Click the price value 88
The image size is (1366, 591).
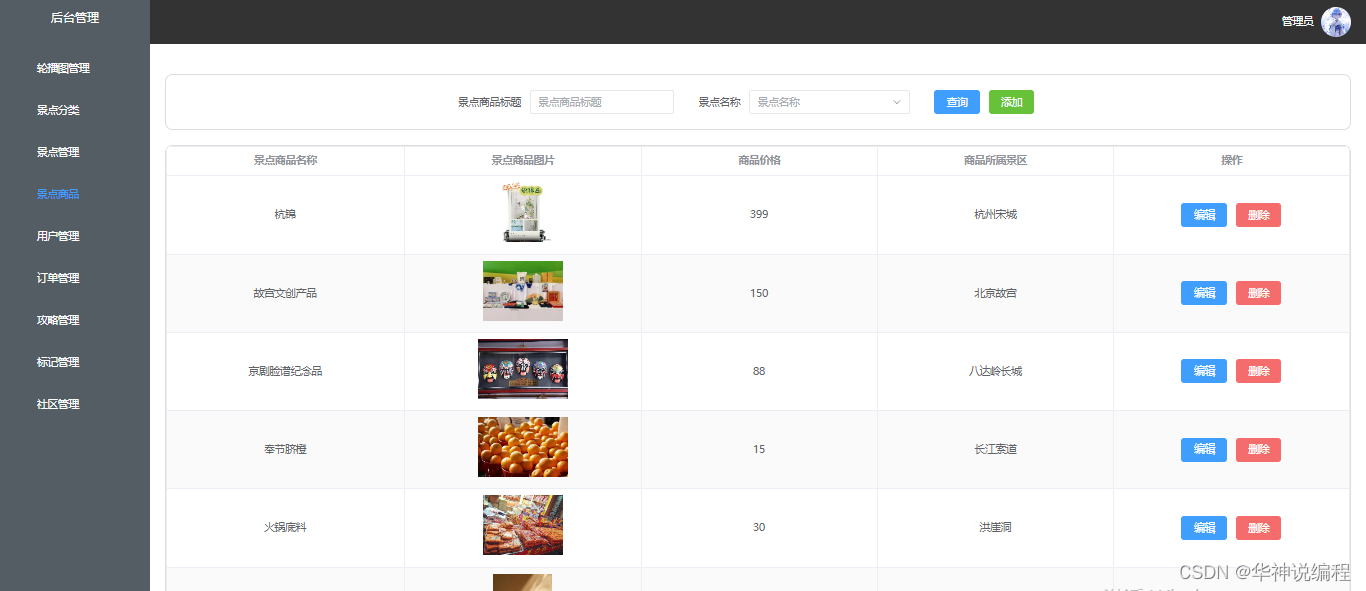click(x=759, y=371)
